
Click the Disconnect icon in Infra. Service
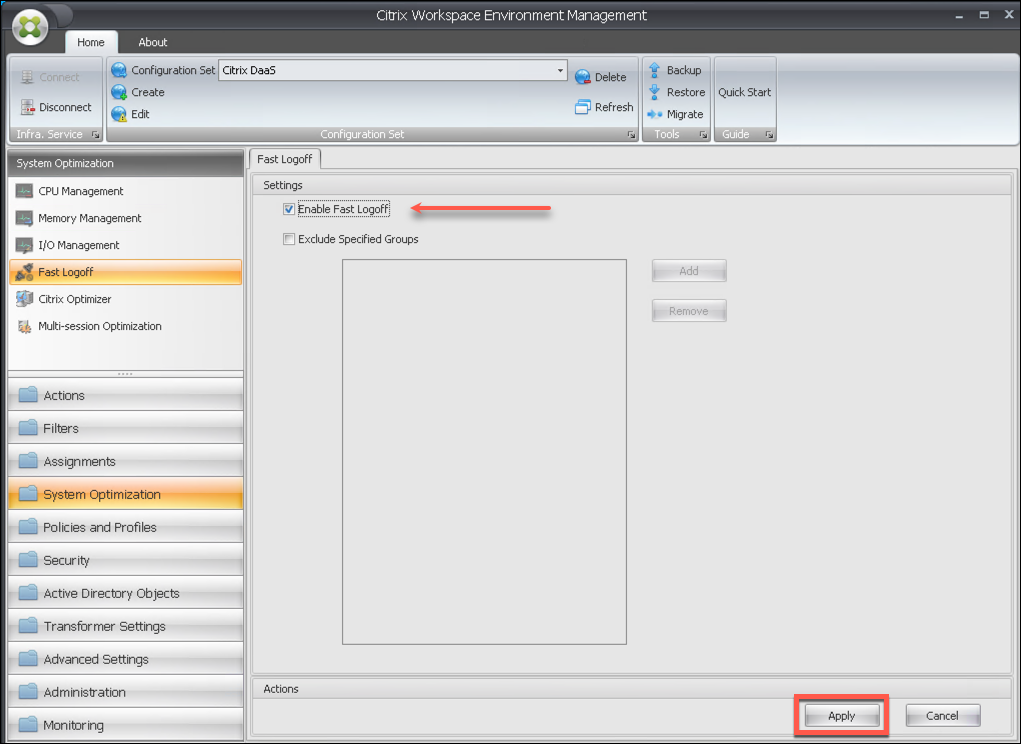click(x=27, y=107)
